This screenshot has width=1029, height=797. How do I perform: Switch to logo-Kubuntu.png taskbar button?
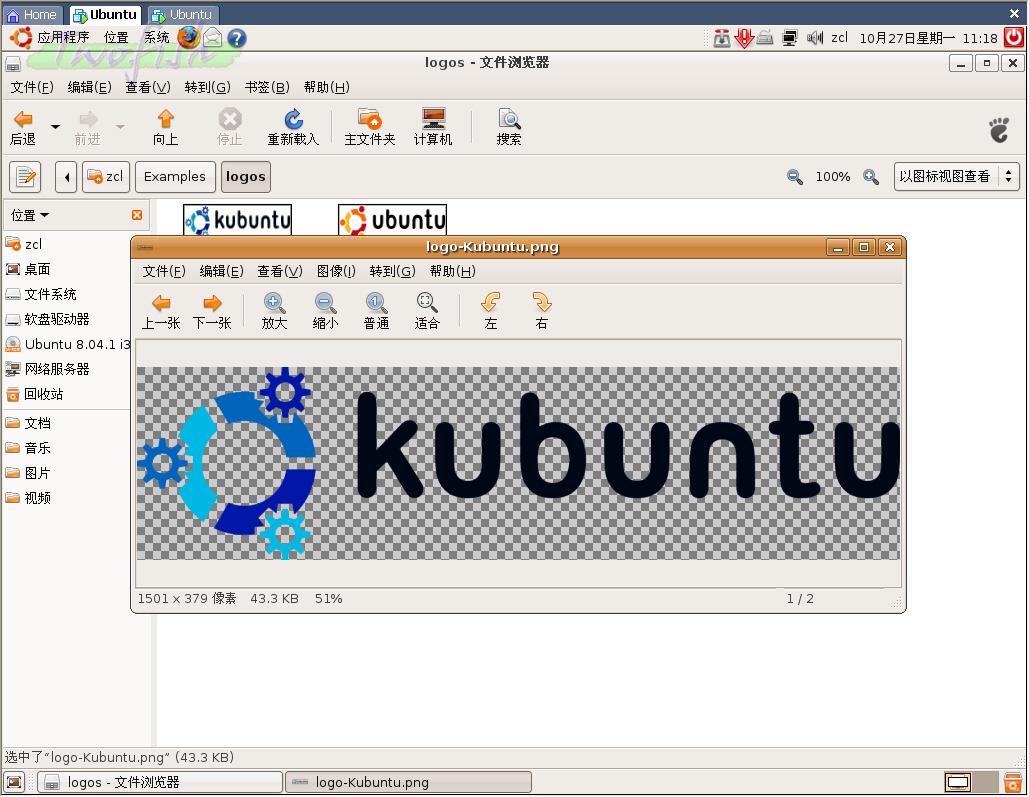point(409,783)
